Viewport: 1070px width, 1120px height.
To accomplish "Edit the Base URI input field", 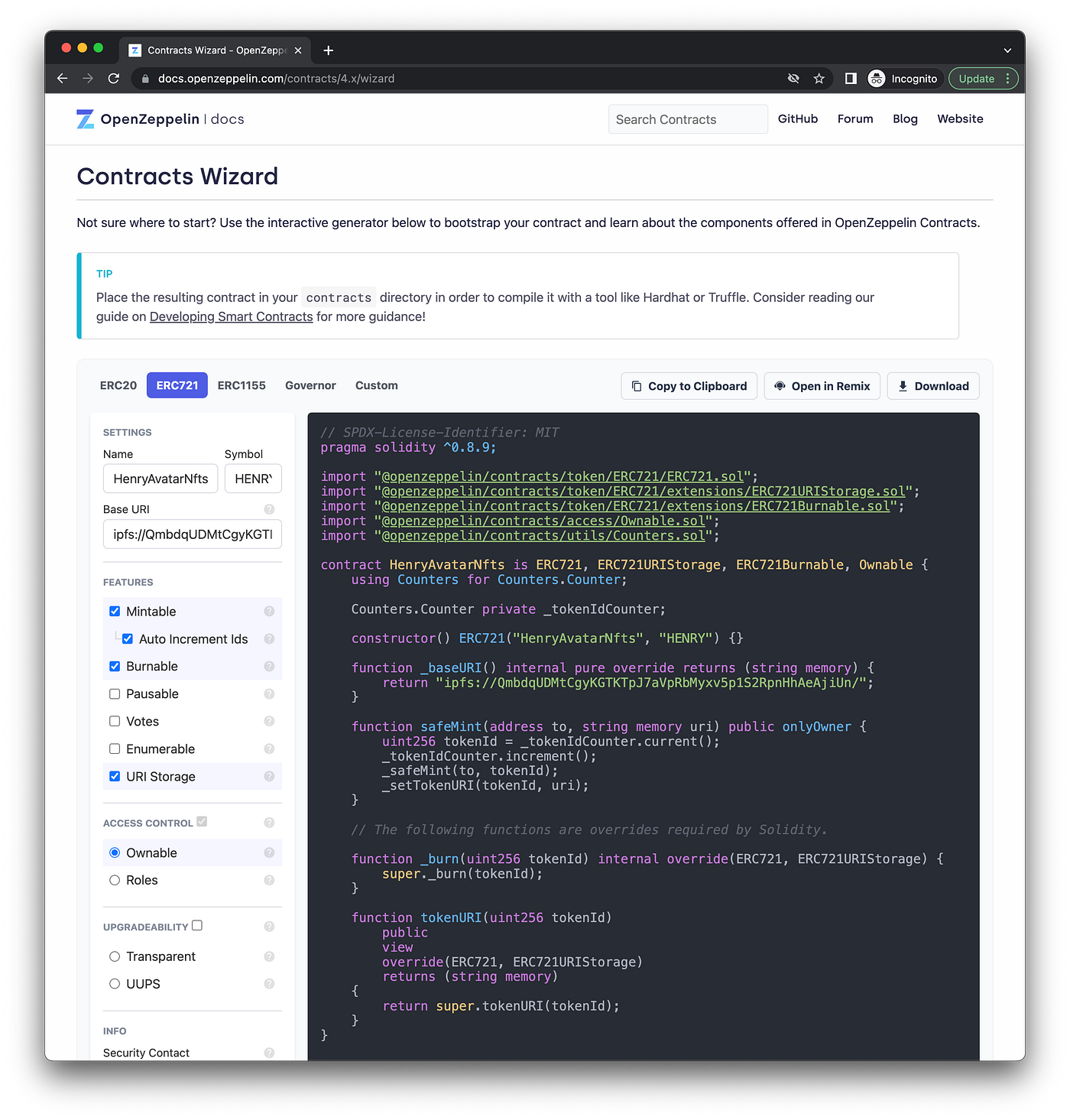I will tap(193, 534).
